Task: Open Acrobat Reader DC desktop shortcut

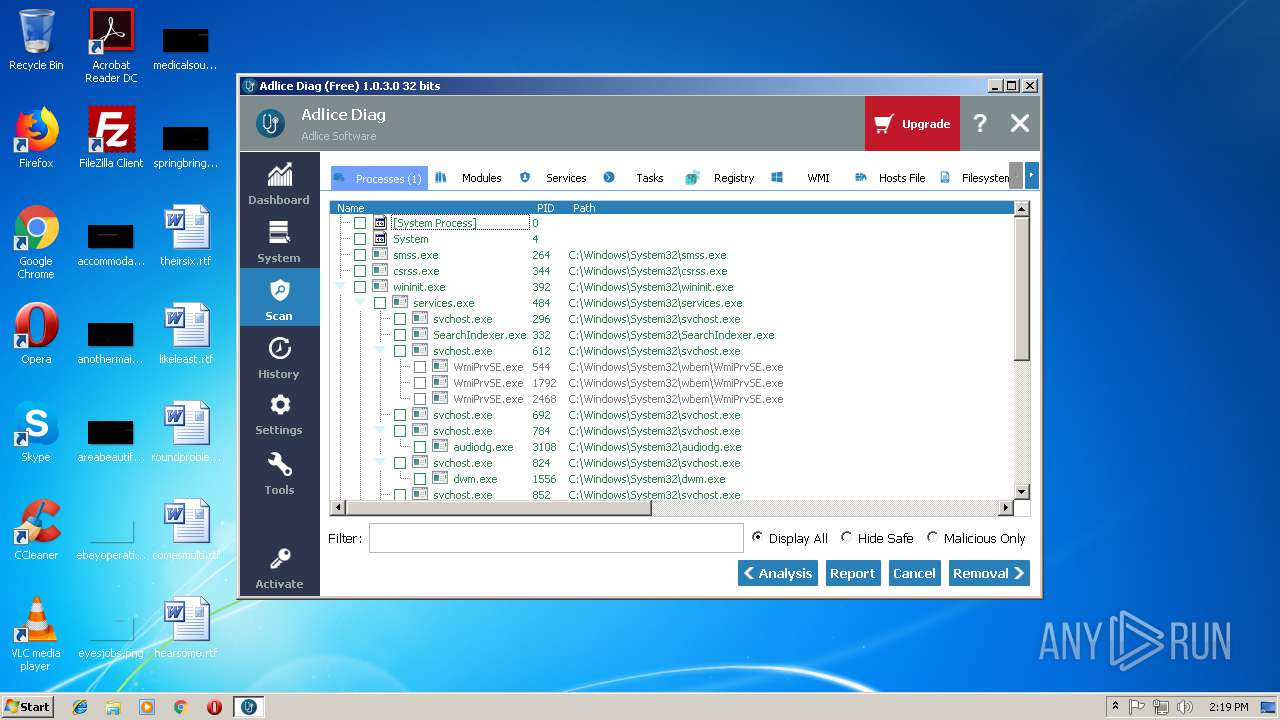Action: point(111,46)
